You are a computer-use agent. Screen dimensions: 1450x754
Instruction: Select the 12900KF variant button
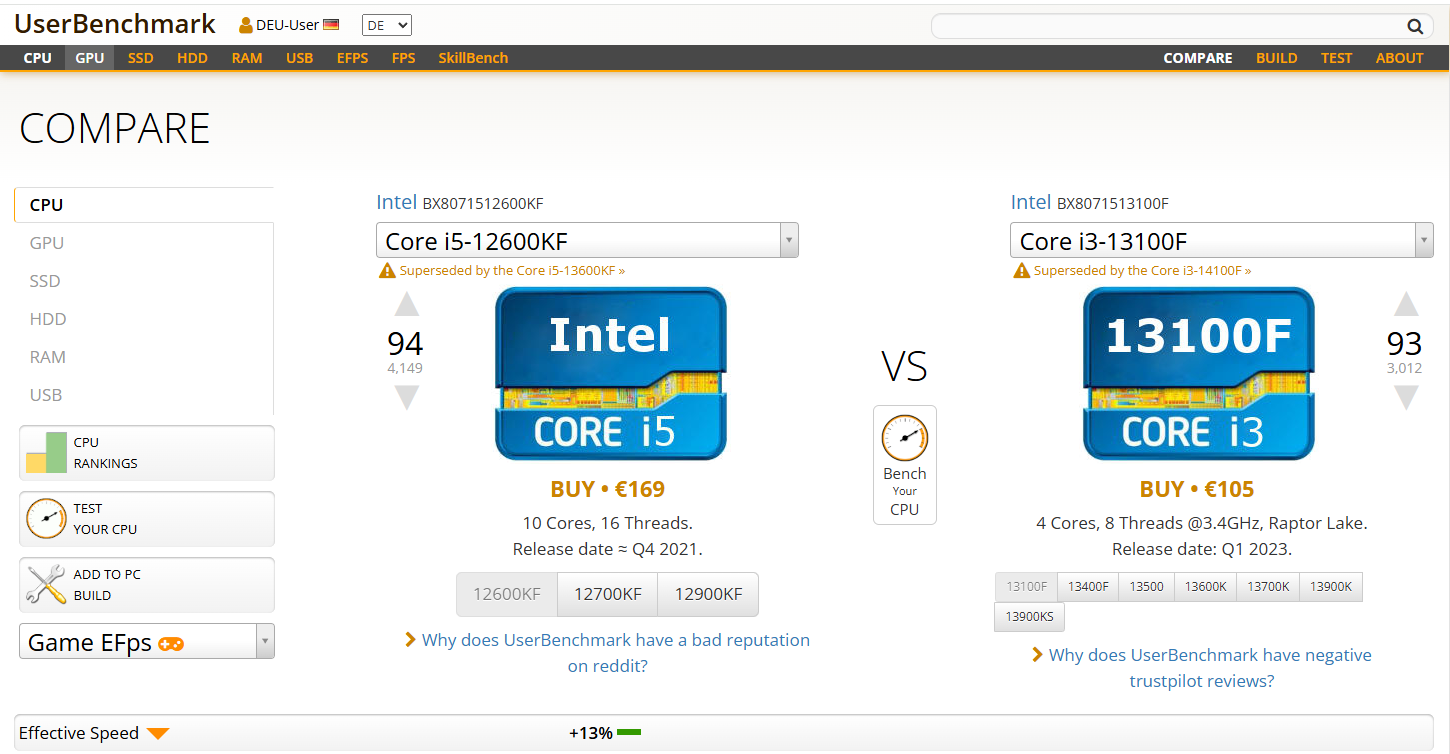click(708, 594)
